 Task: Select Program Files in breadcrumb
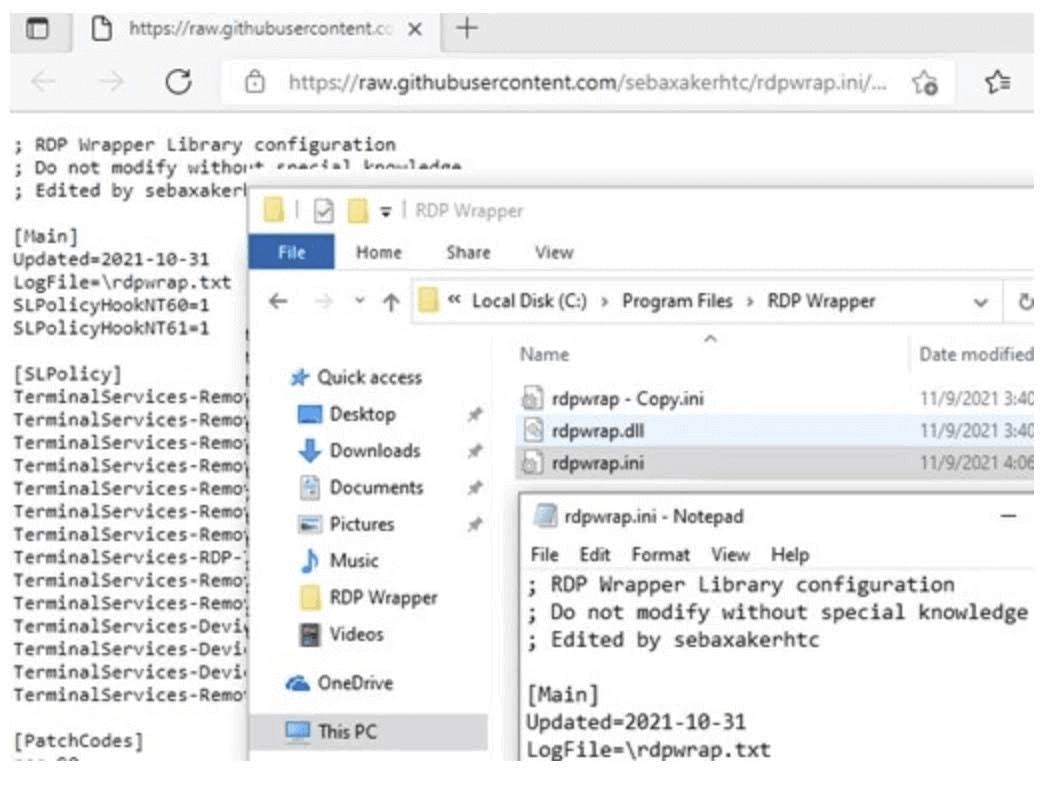coord(677,301)
